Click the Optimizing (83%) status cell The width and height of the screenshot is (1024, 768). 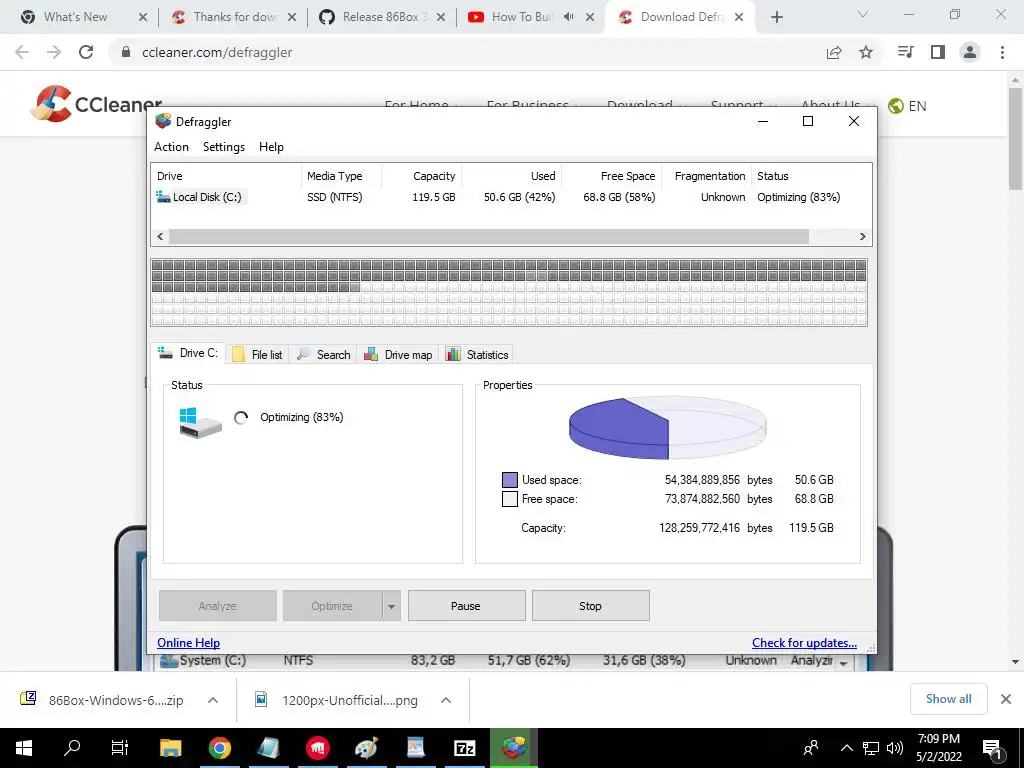pos(798,197)
